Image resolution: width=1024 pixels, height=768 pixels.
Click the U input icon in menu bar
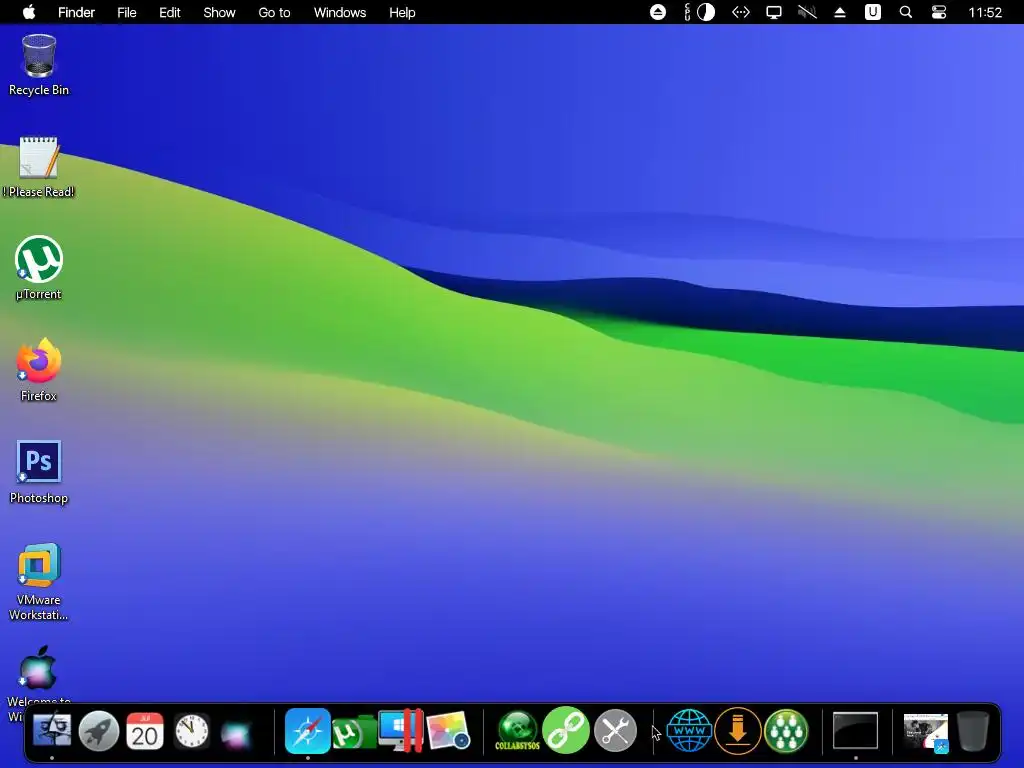tap(872, 12)
